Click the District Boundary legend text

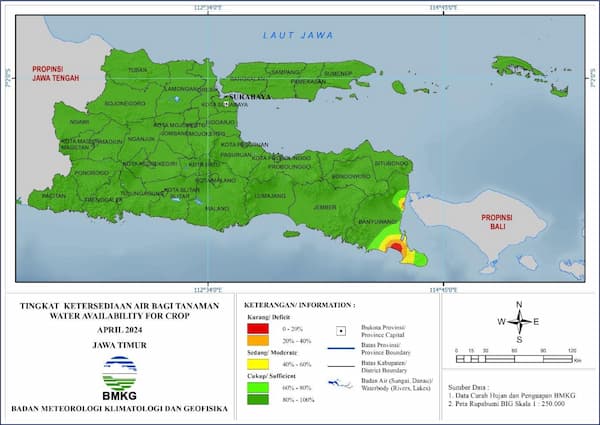(384, 370)
